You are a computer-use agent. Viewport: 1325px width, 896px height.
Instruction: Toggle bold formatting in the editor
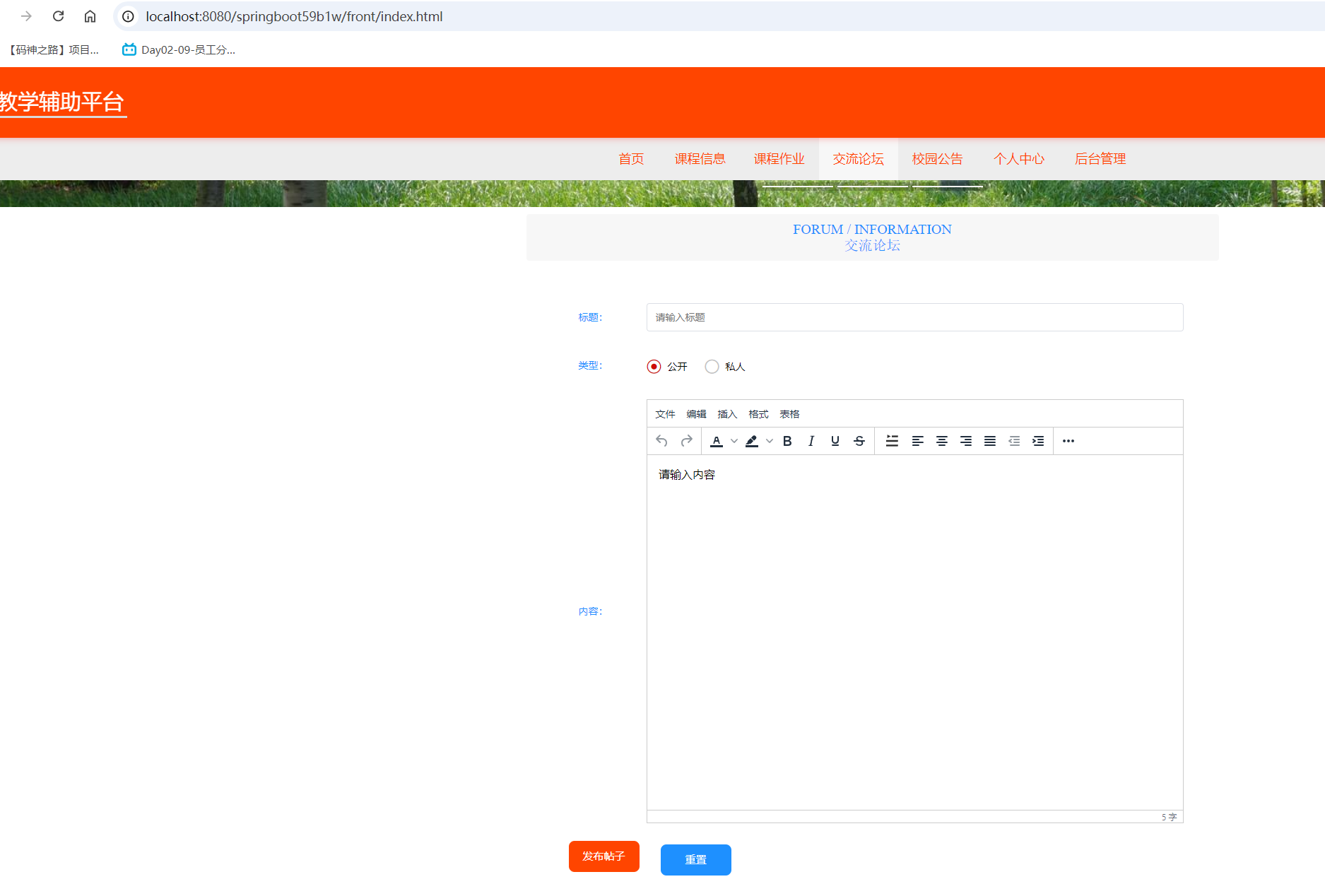click(787, 441)
